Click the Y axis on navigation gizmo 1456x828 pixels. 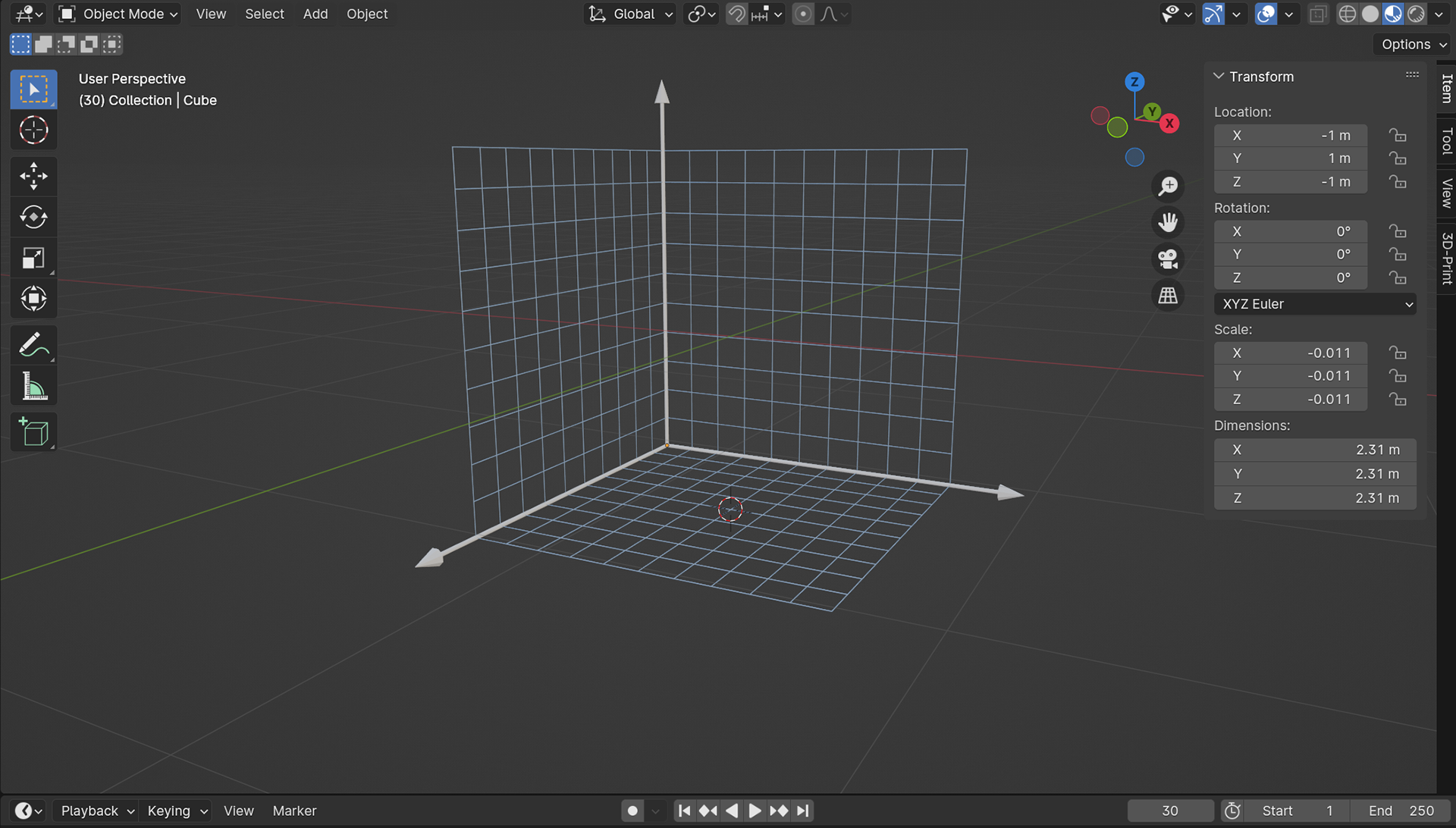1152,111
